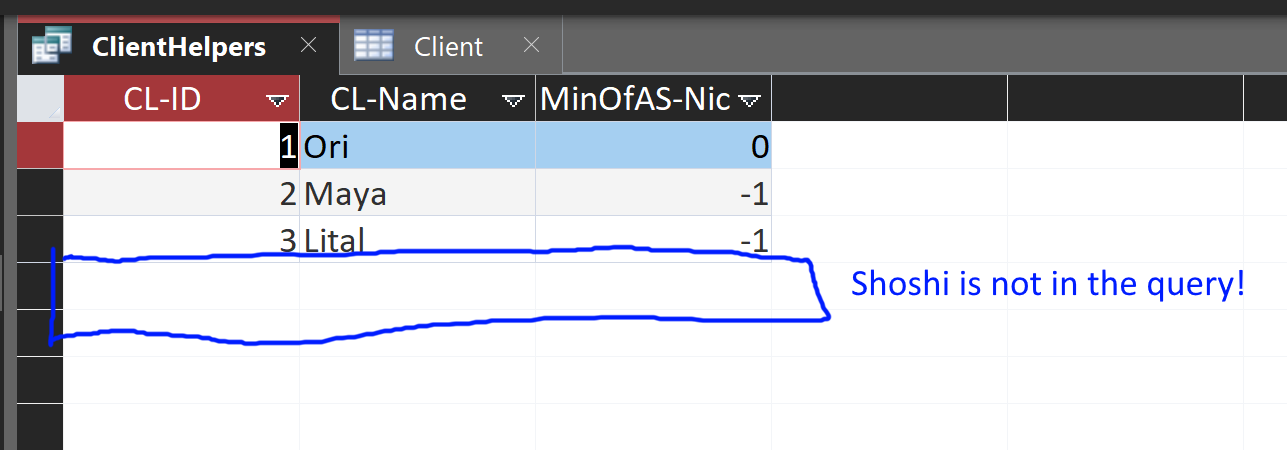Click the CL-ID cell containing 1
The height and width of the screenshot is (450, 1287).
pyautogui.click(x=181, y=146)
